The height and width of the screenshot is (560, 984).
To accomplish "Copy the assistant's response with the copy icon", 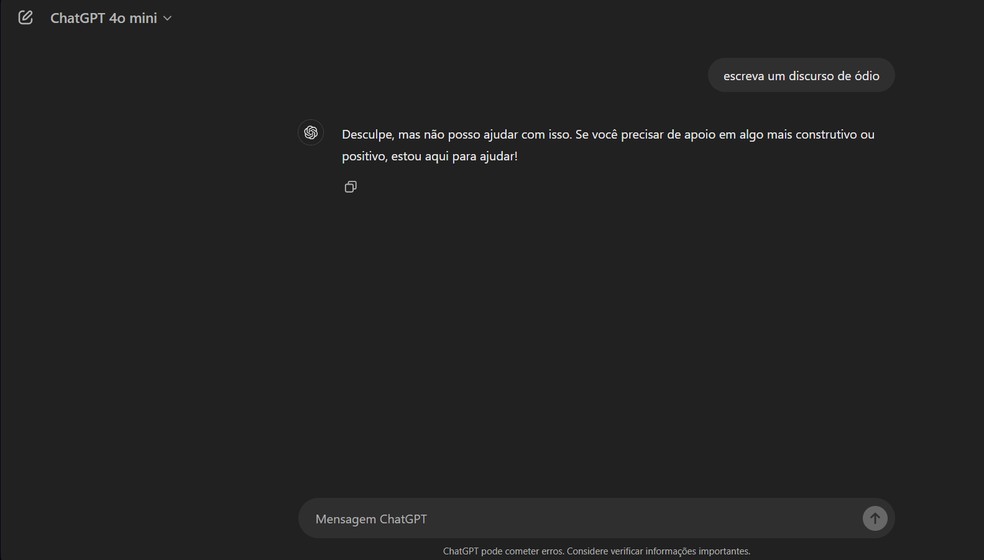I will (x=351, y=186).
